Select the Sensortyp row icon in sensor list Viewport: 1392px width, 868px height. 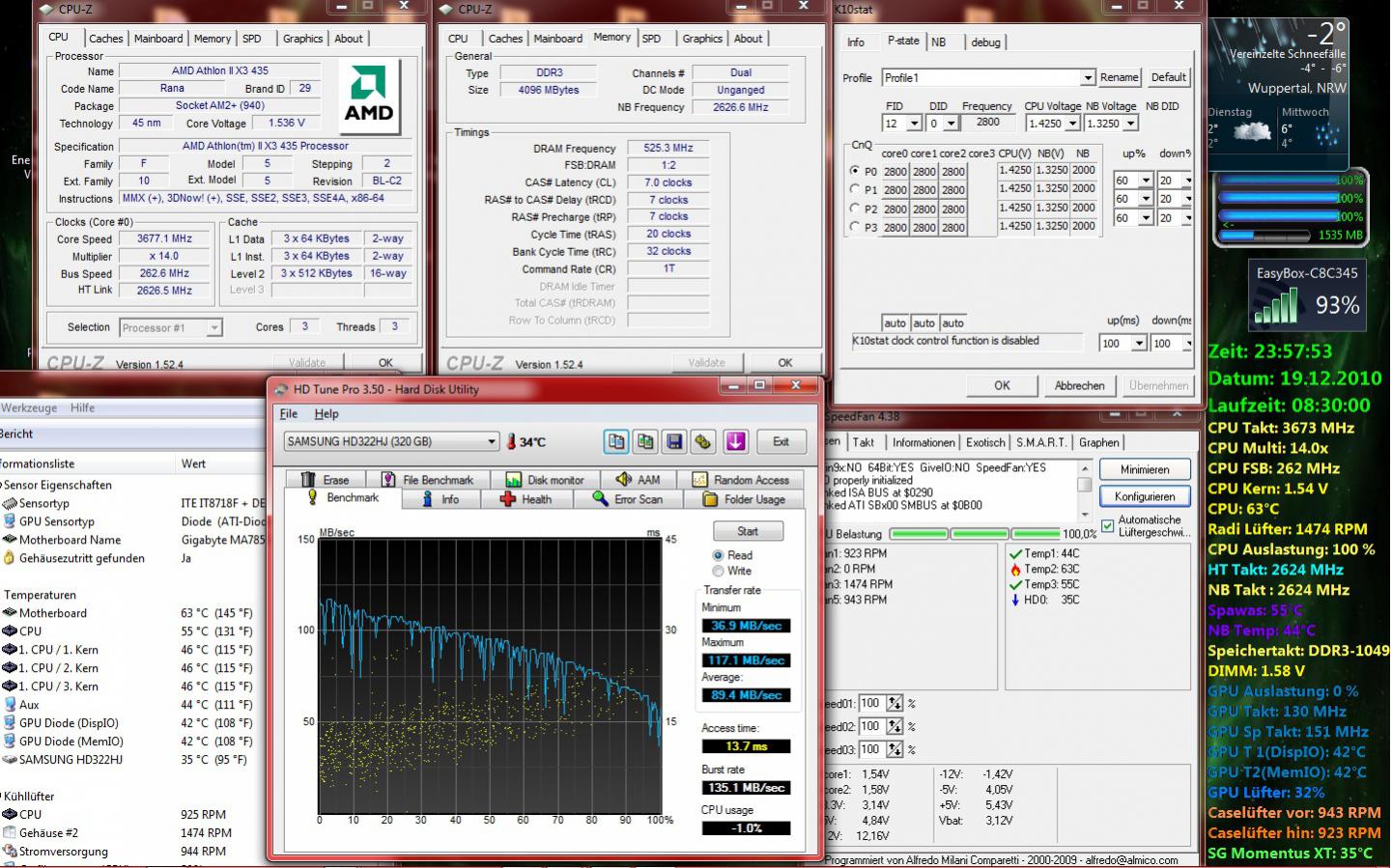coord(10,503)
